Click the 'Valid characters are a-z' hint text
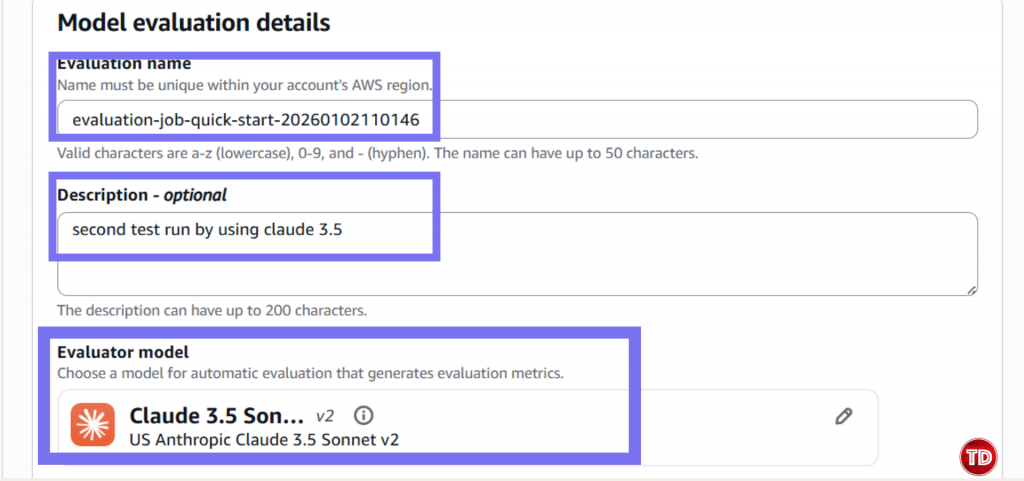1024x481 pixels. point(378,154)
